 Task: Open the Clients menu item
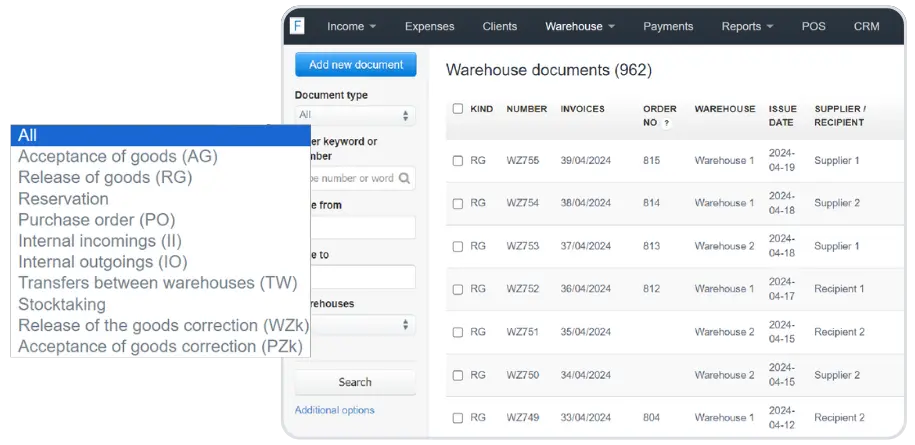tap(500, 26)
